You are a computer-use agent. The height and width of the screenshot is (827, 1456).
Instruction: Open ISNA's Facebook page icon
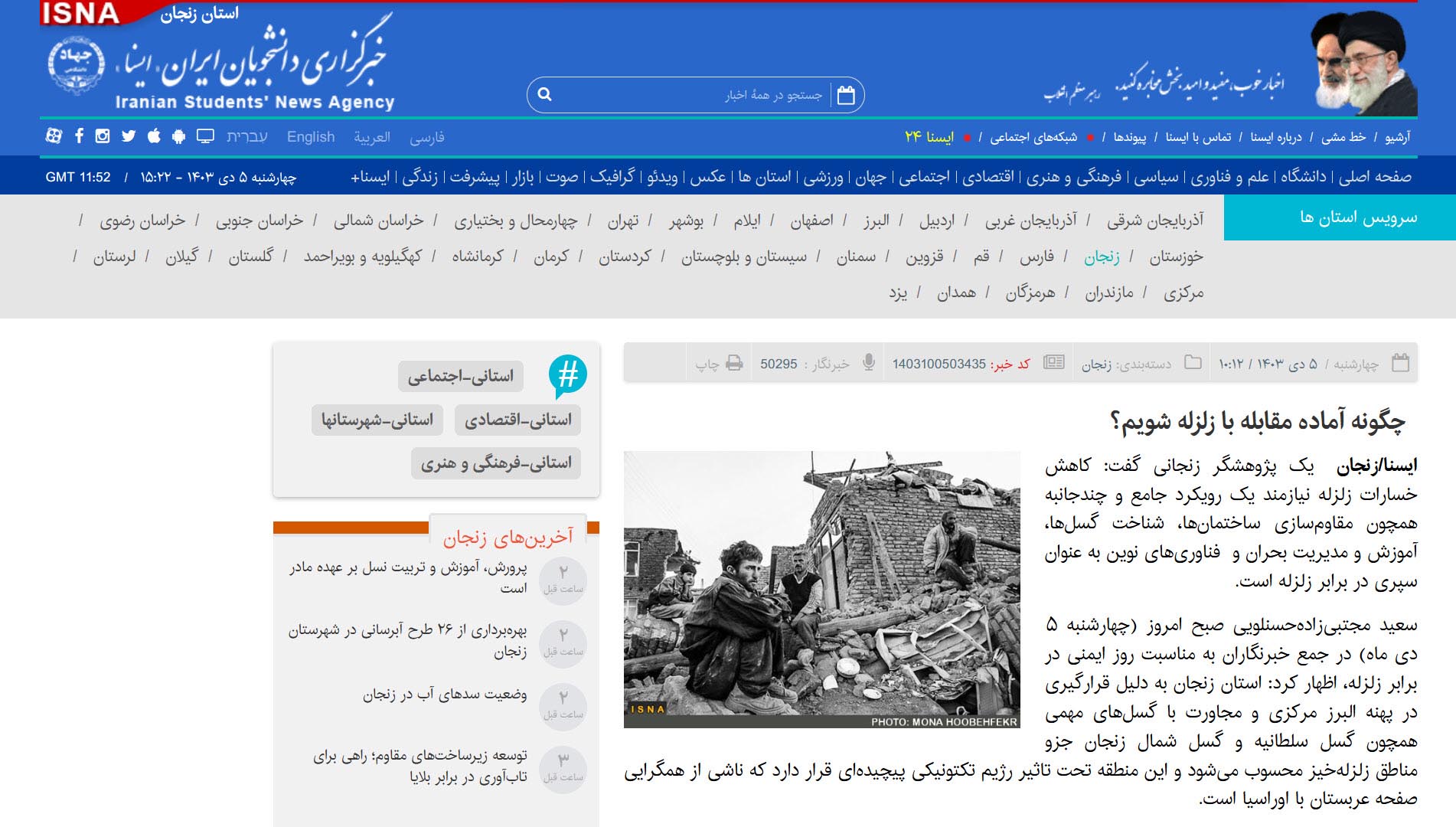click(x=79, y=136)
